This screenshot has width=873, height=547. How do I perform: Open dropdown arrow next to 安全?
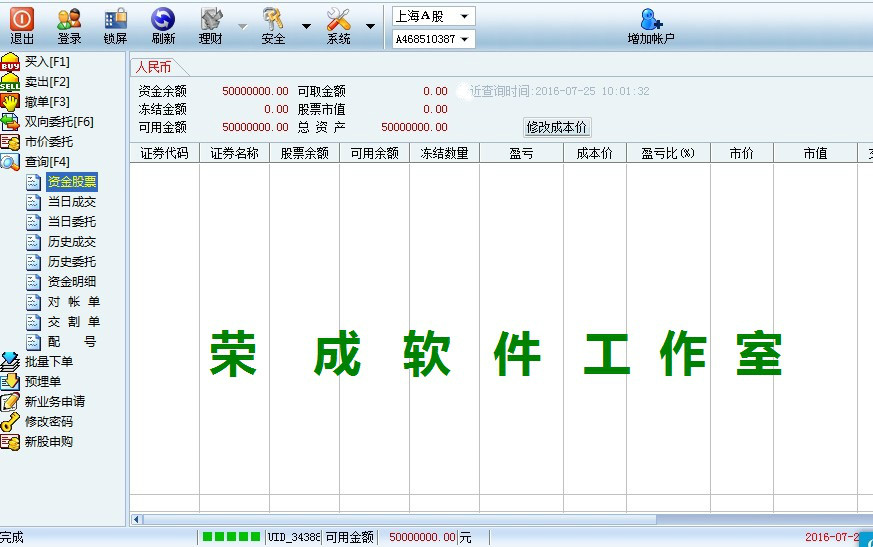pos(306,26)
